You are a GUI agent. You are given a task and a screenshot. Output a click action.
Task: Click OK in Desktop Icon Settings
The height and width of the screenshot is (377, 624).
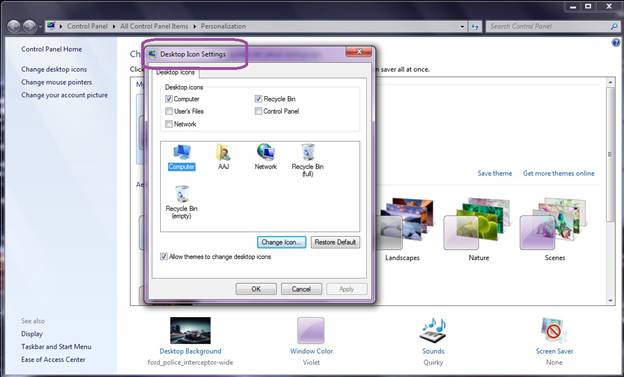[256, 289]
